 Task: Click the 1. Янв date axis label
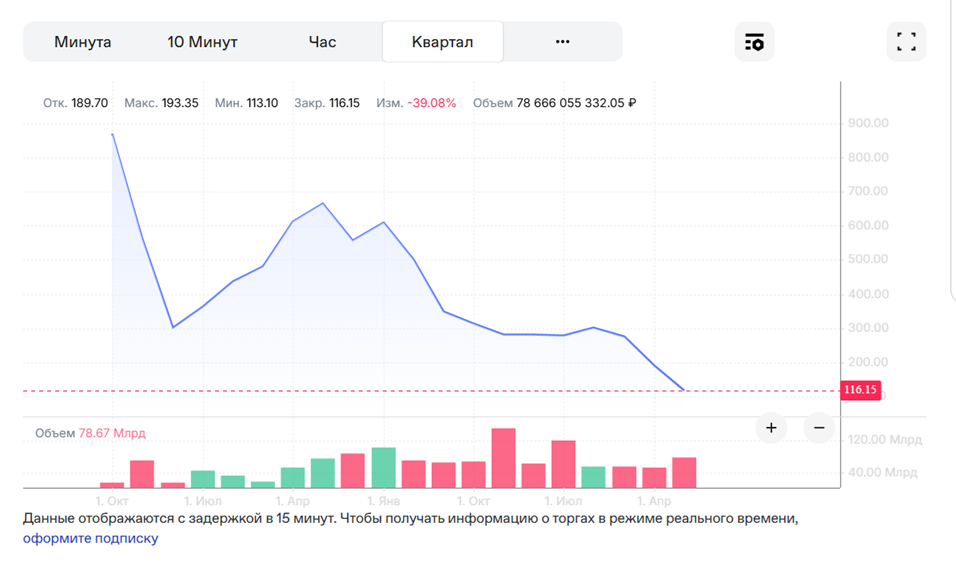click(383, 501)
